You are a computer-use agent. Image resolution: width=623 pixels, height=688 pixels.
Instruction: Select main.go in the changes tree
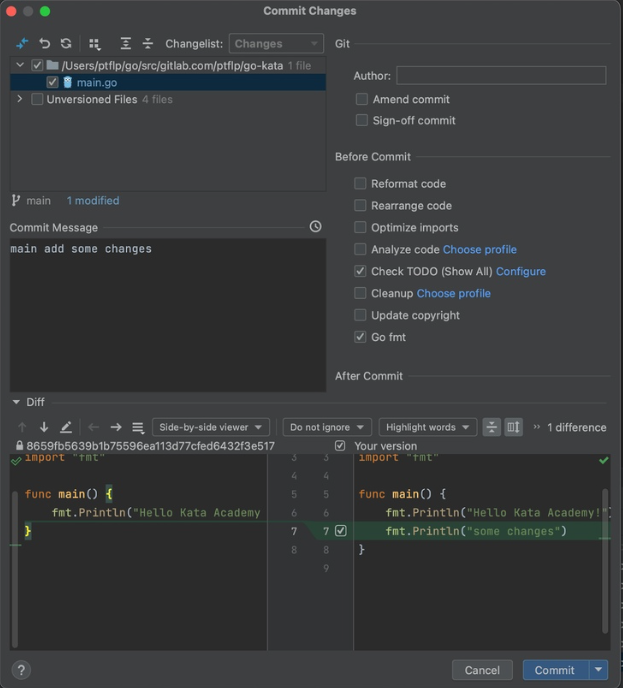click(x=96, y=82)
